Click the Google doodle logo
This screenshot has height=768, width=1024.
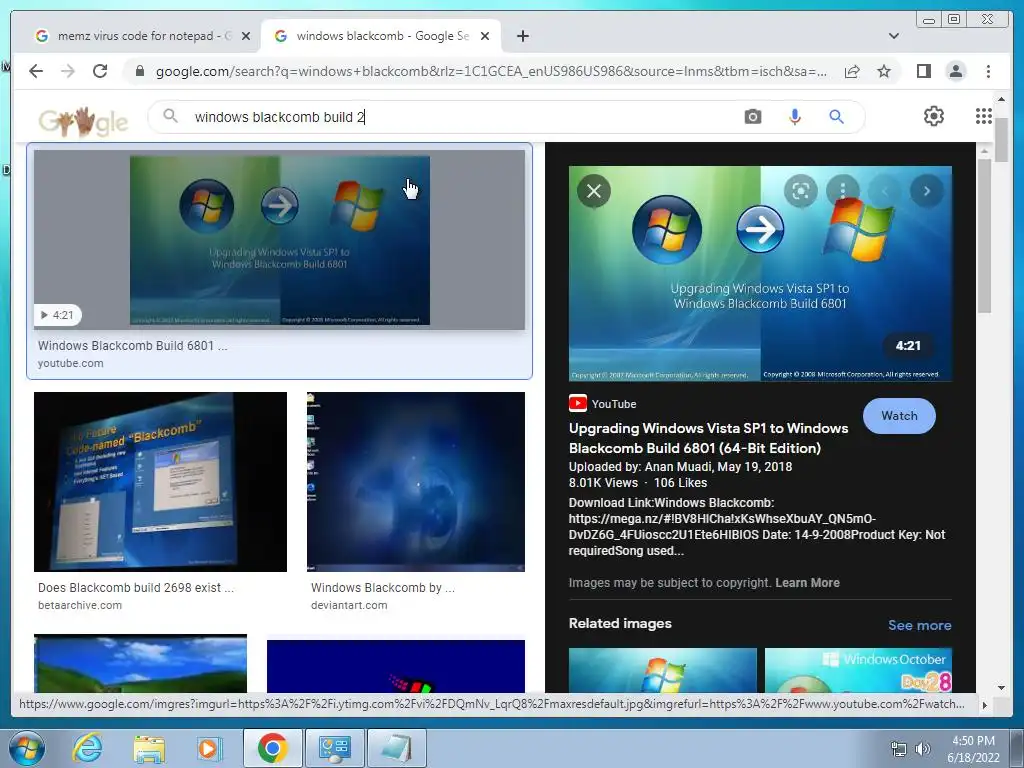coord(83,120)
